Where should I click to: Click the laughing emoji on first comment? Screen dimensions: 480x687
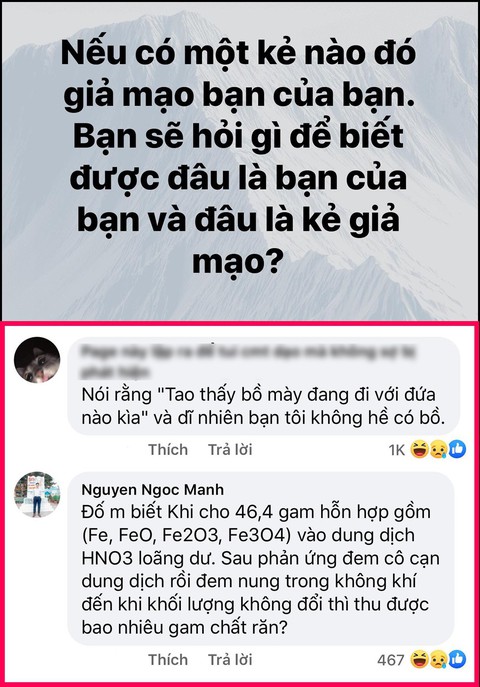coord(419,449)
